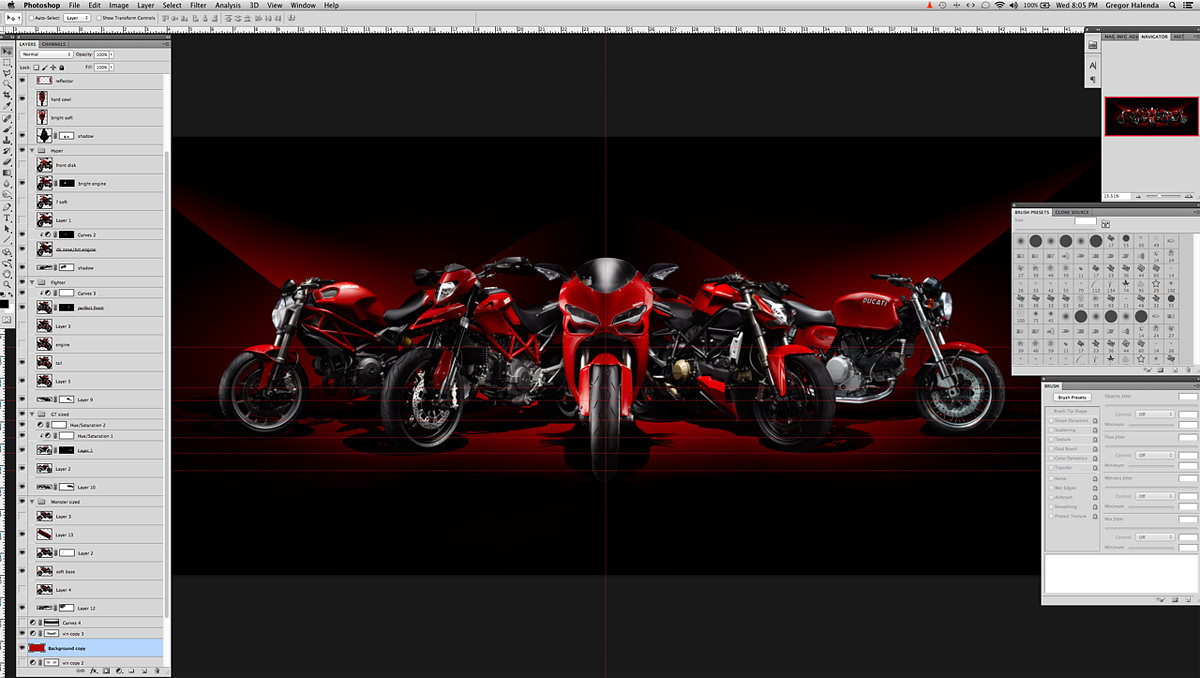The width and height of the screenshot is (1200, 678).
Task: Select the Move tool in the toolbox
Action: (7, 51)
